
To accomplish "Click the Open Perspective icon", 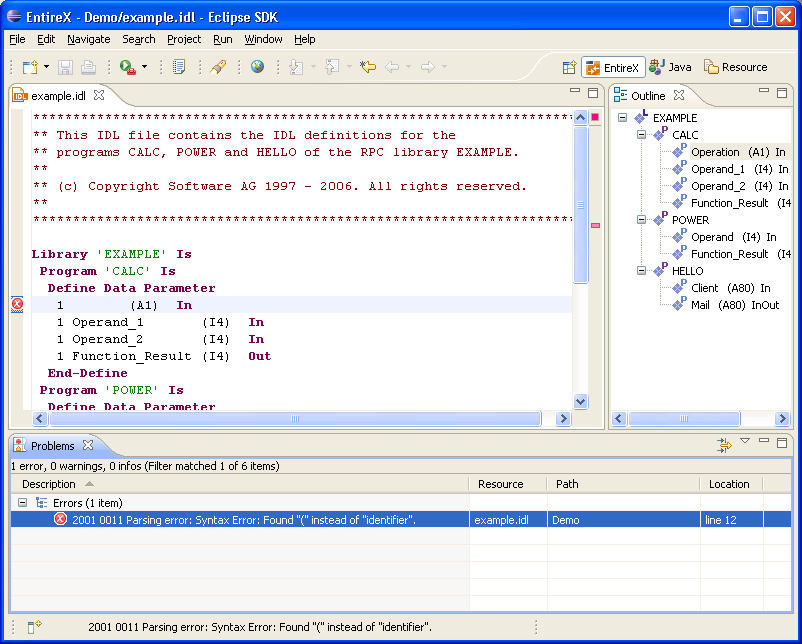I will 569,67.
